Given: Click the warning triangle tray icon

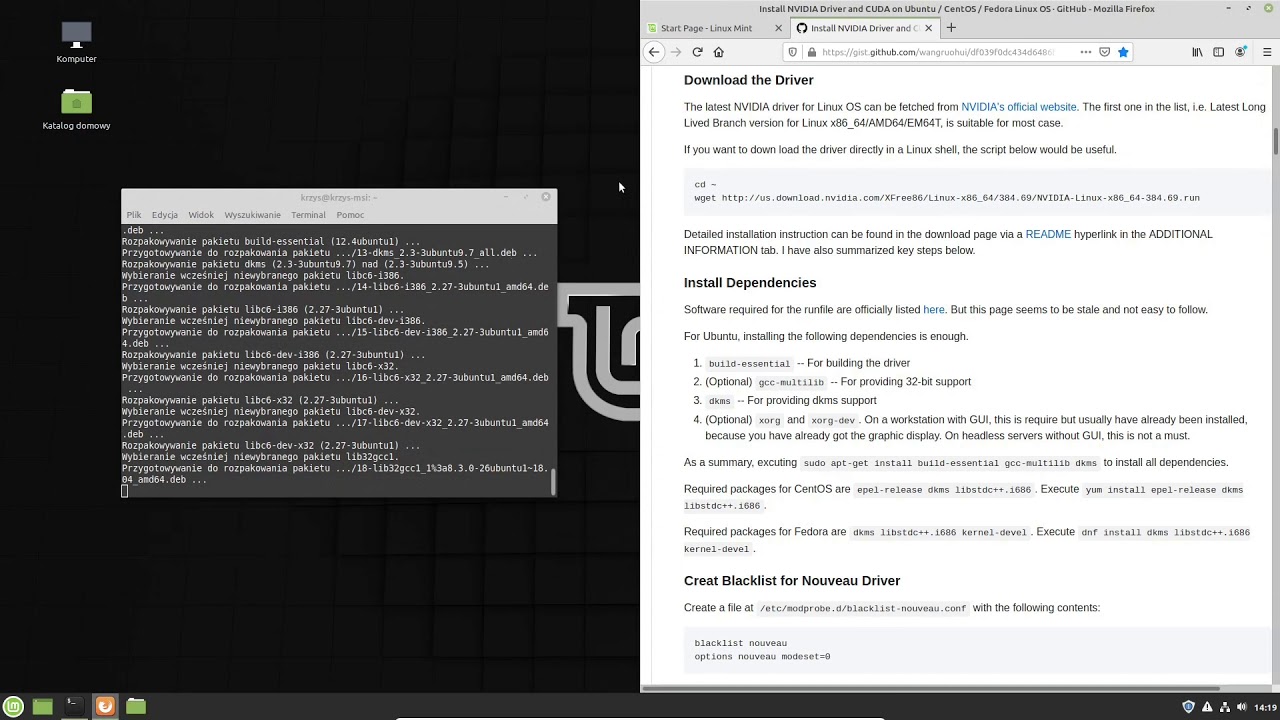Looking at the screenshot, I should (1206, 706).
